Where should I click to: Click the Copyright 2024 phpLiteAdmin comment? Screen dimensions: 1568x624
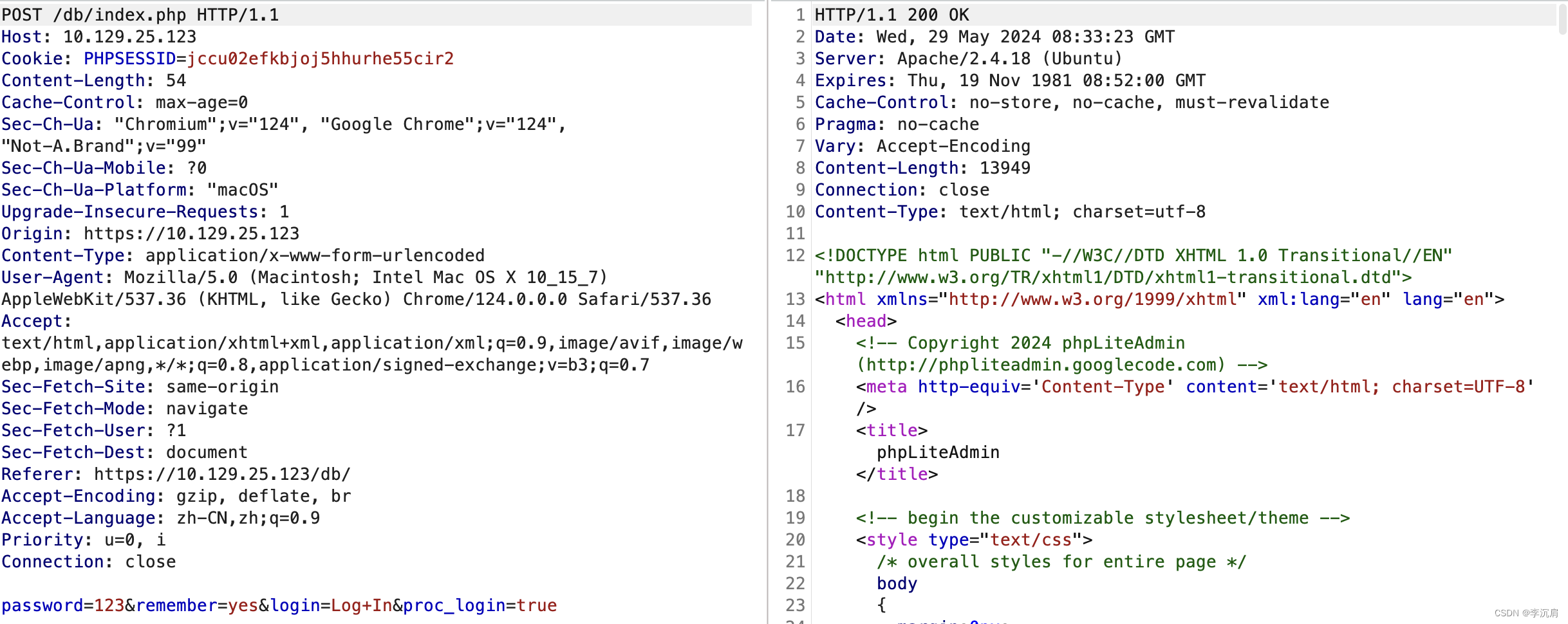(1062, 354)
